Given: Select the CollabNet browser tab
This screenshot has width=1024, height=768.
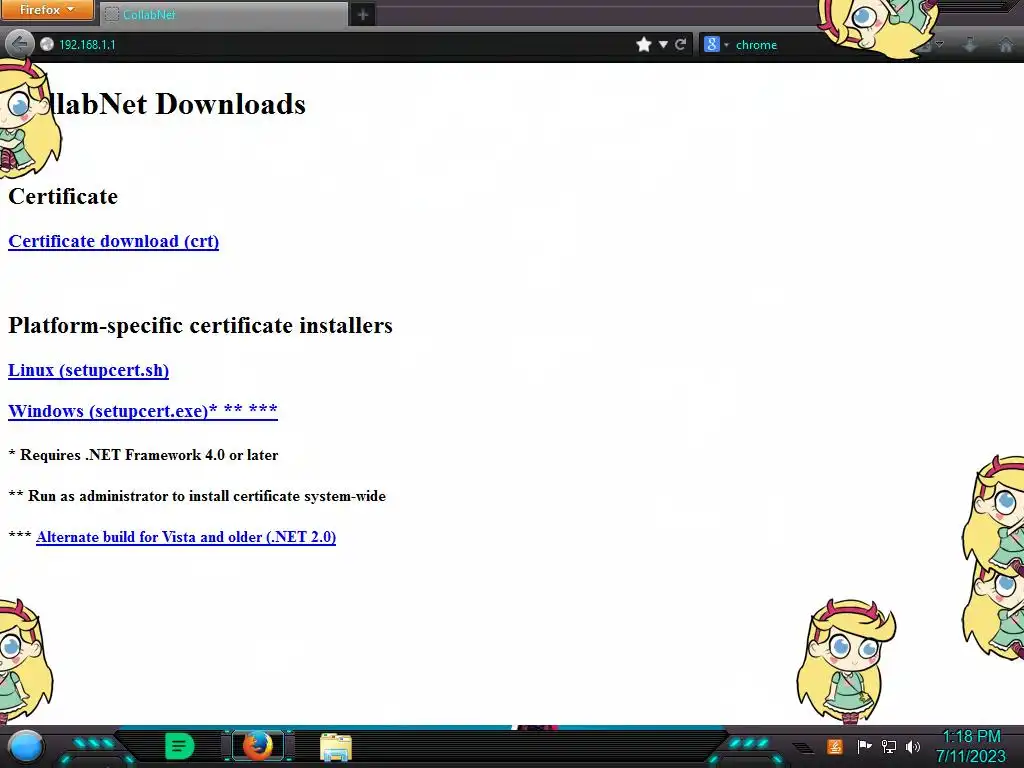Looking at the screenshot, I should (x=224, y=14).
